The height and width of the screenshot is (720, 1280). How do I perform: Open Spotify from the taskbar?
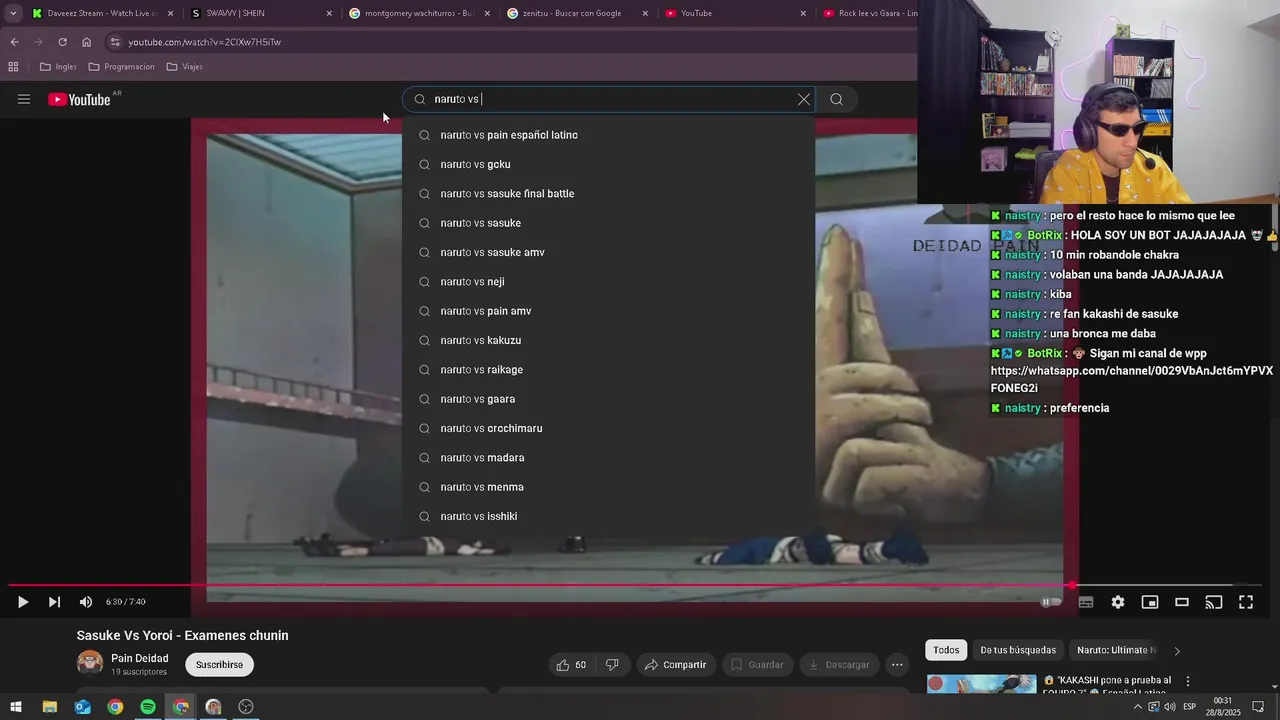click(x=148, y=707)
